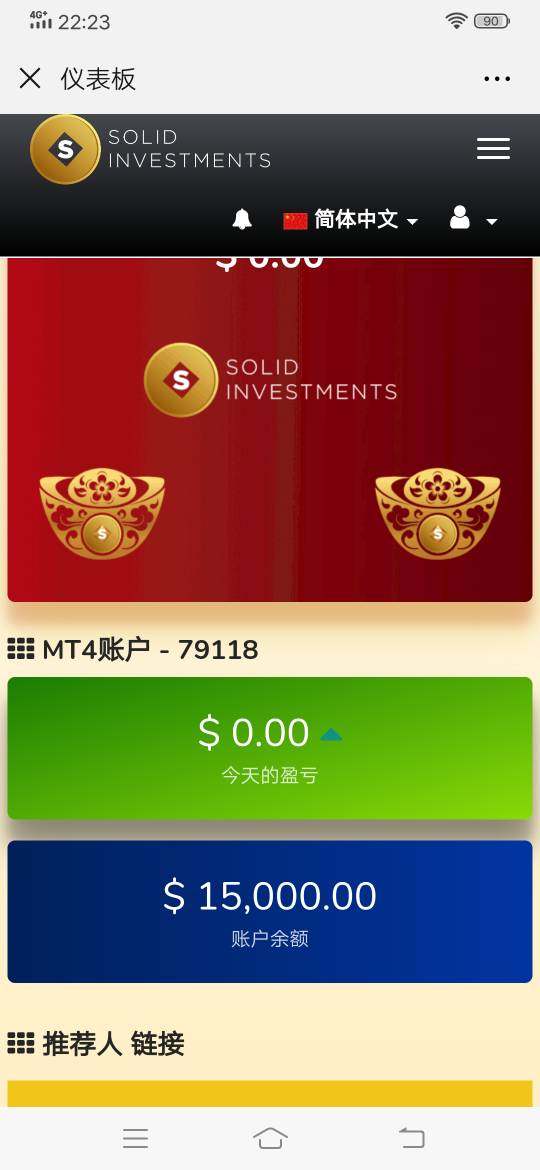The image size is (540, 1170).
Task: Open the green 今天的盈亏 card
Action: [270, 748]
